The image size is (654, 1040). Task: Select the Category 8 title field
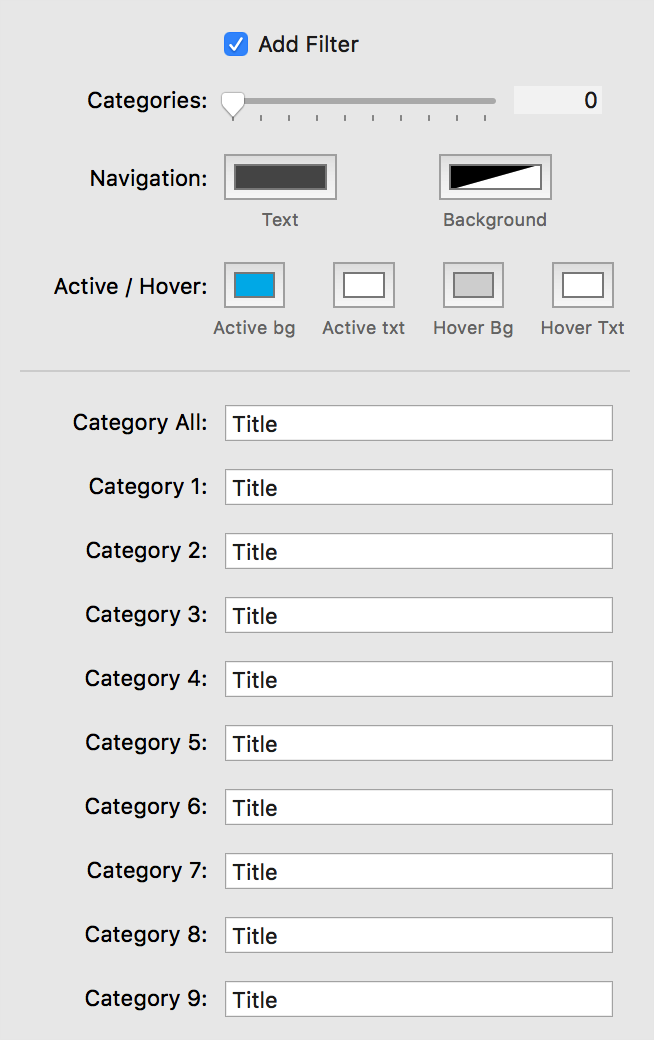pos(419,935)
